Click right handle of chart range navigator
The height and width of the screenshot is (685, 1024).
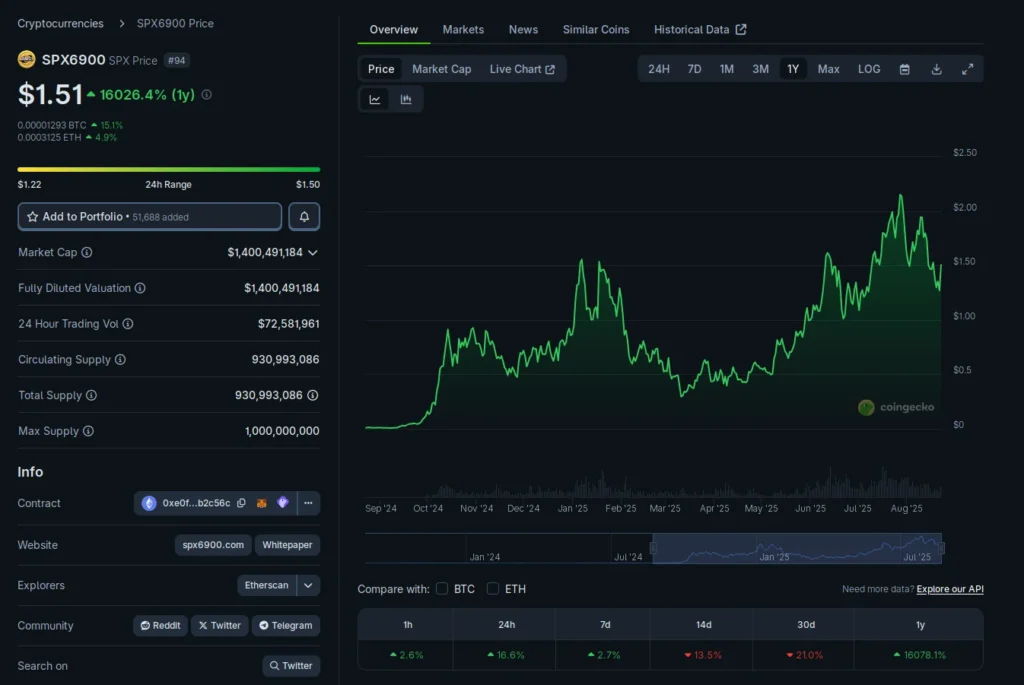(x=942, y=549)
